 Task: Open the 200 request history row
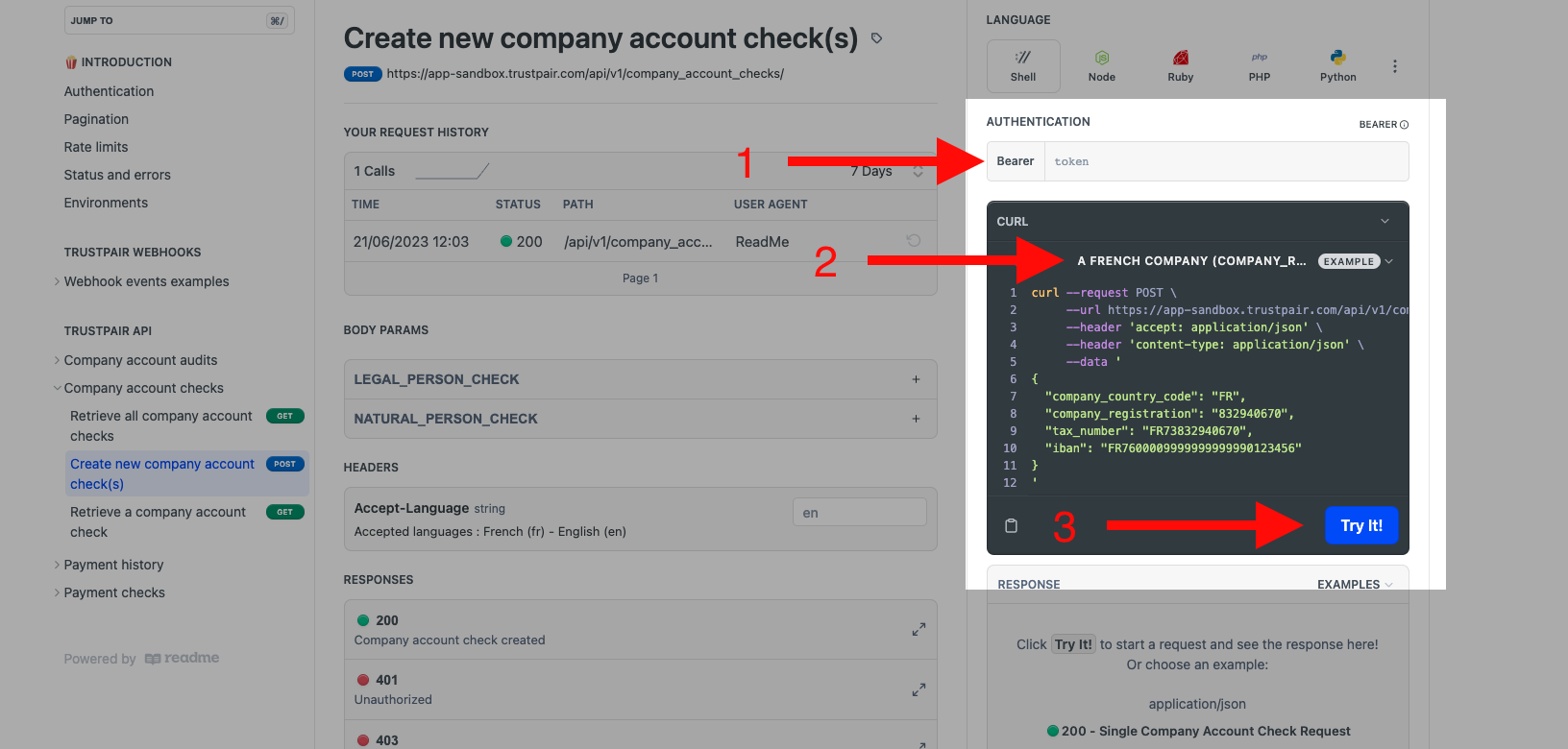640,242
